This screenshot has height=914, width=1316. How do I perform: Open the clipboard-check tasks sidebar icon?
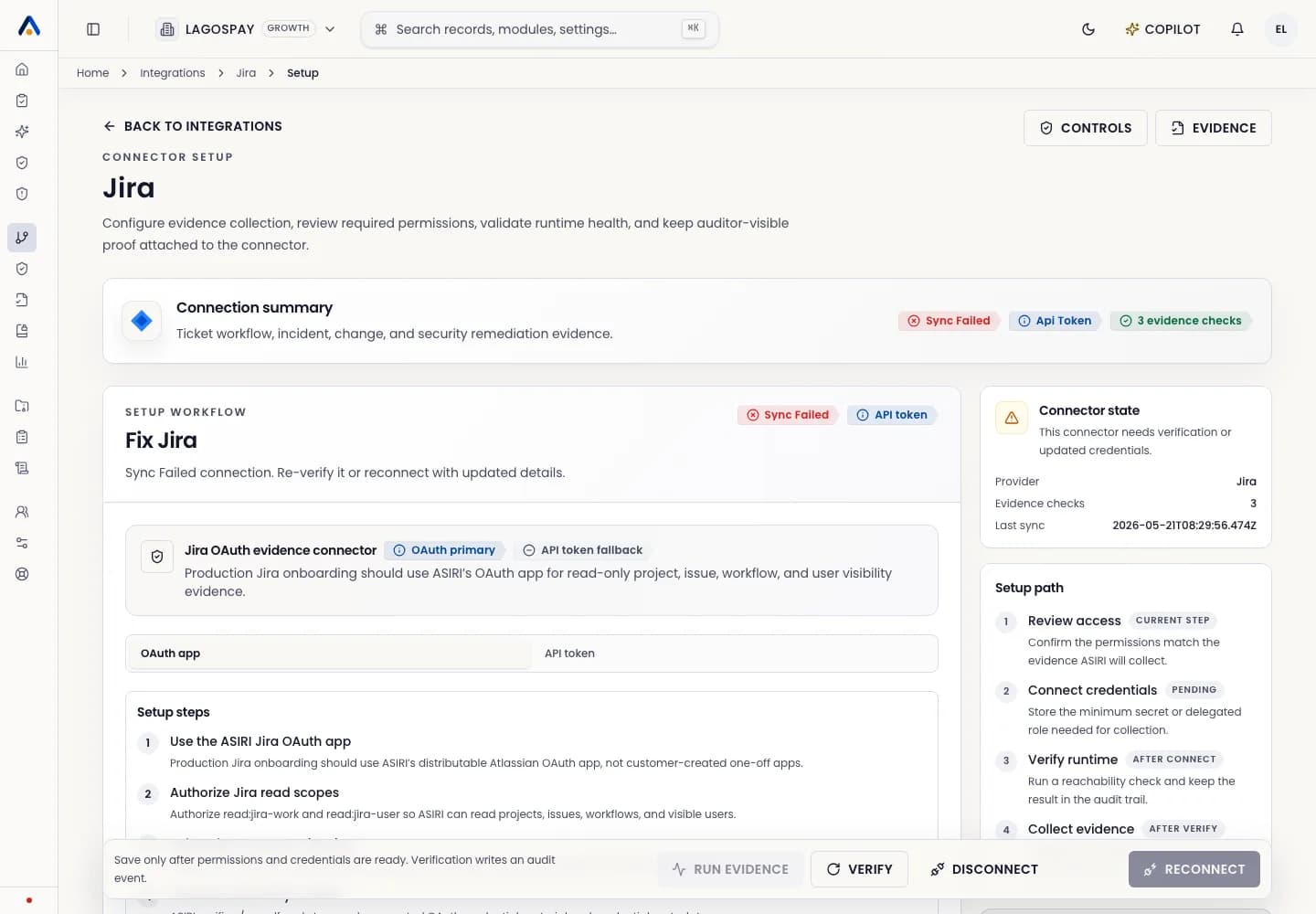point(22,101)
